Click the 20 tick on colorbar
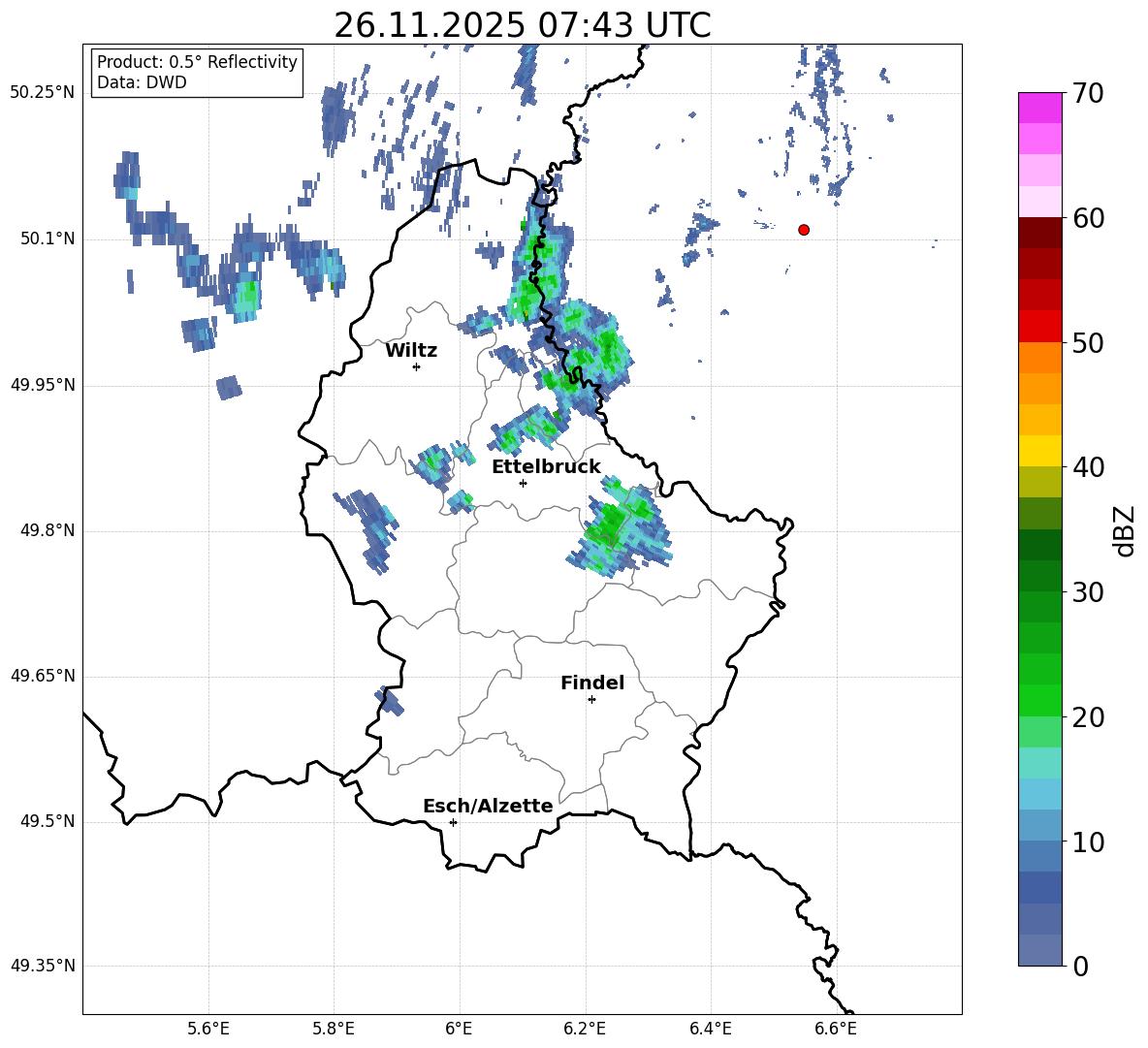This screenshot has height=1048, width=1148. 1088,717
